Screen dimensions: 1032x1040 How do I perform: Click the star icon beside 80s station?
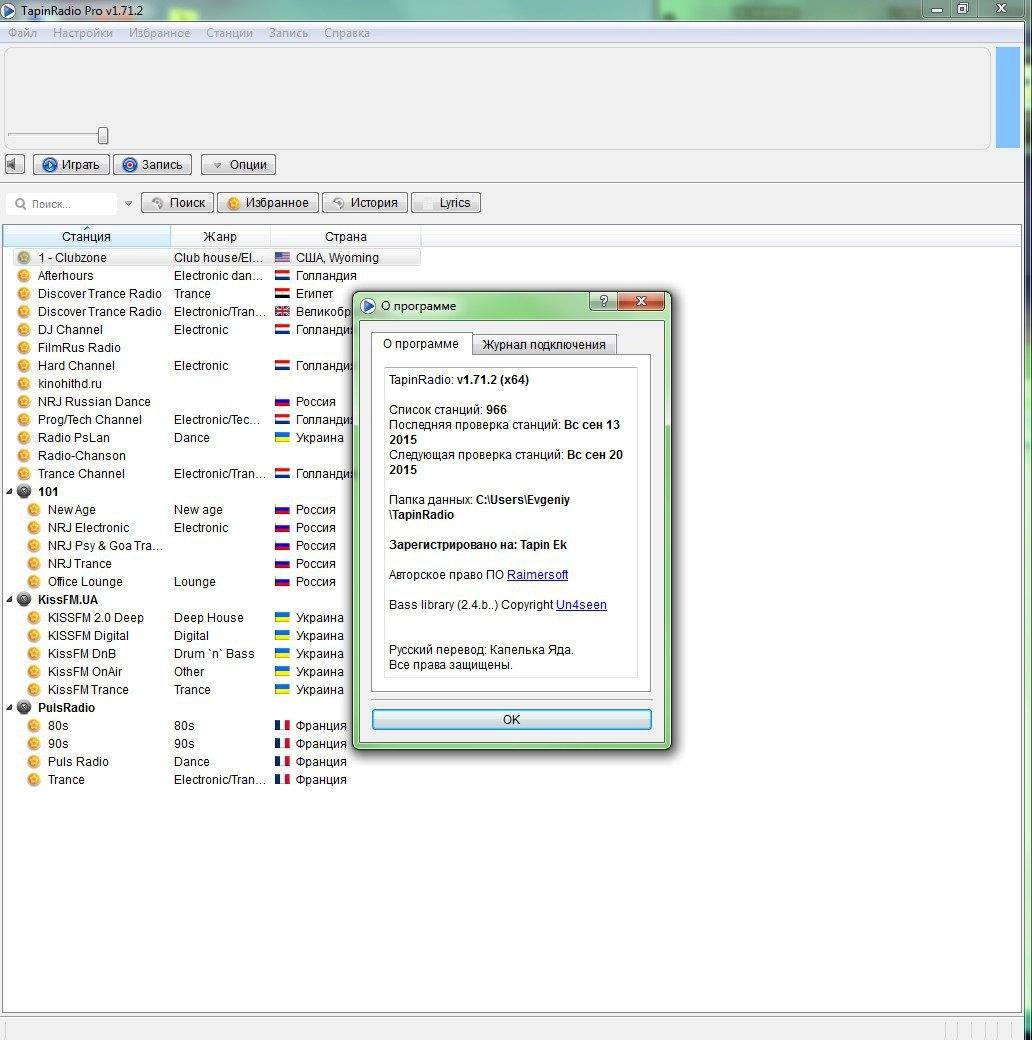pos(34,726)
